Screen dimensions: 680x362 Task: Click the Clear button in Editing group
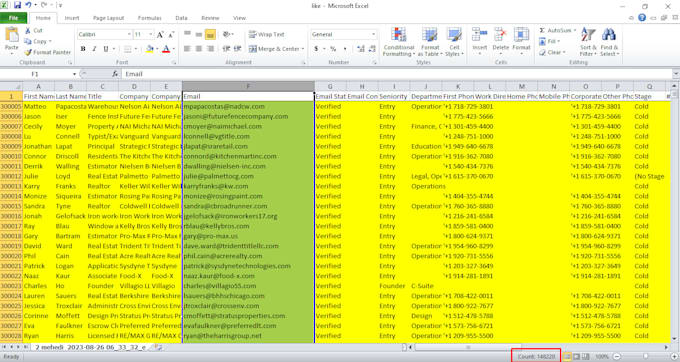click(552, 52)
